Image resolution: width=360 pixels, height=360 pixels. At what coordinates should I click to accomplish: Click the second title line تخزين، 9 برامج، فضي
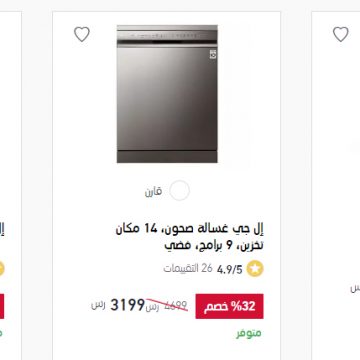coord(214,246)
